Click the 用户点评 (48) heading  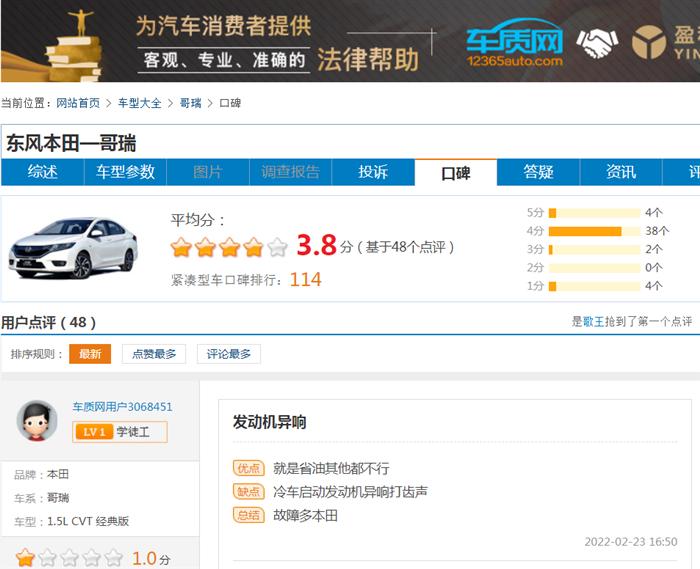(48, 322)
